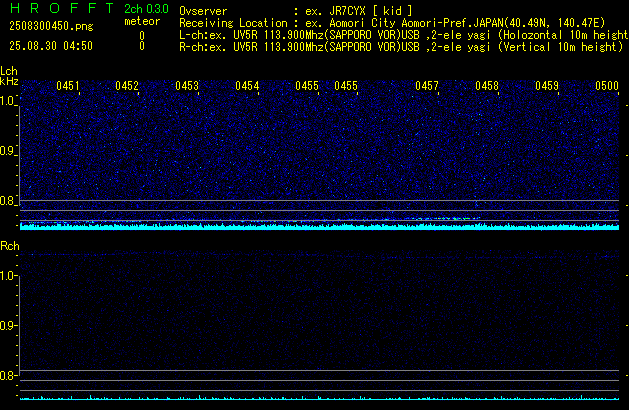Viewport: 629px width, 410px height.
Task: Click the Rch cyan signal level strip
Action: pyautogui.click(x=319, y=398)
